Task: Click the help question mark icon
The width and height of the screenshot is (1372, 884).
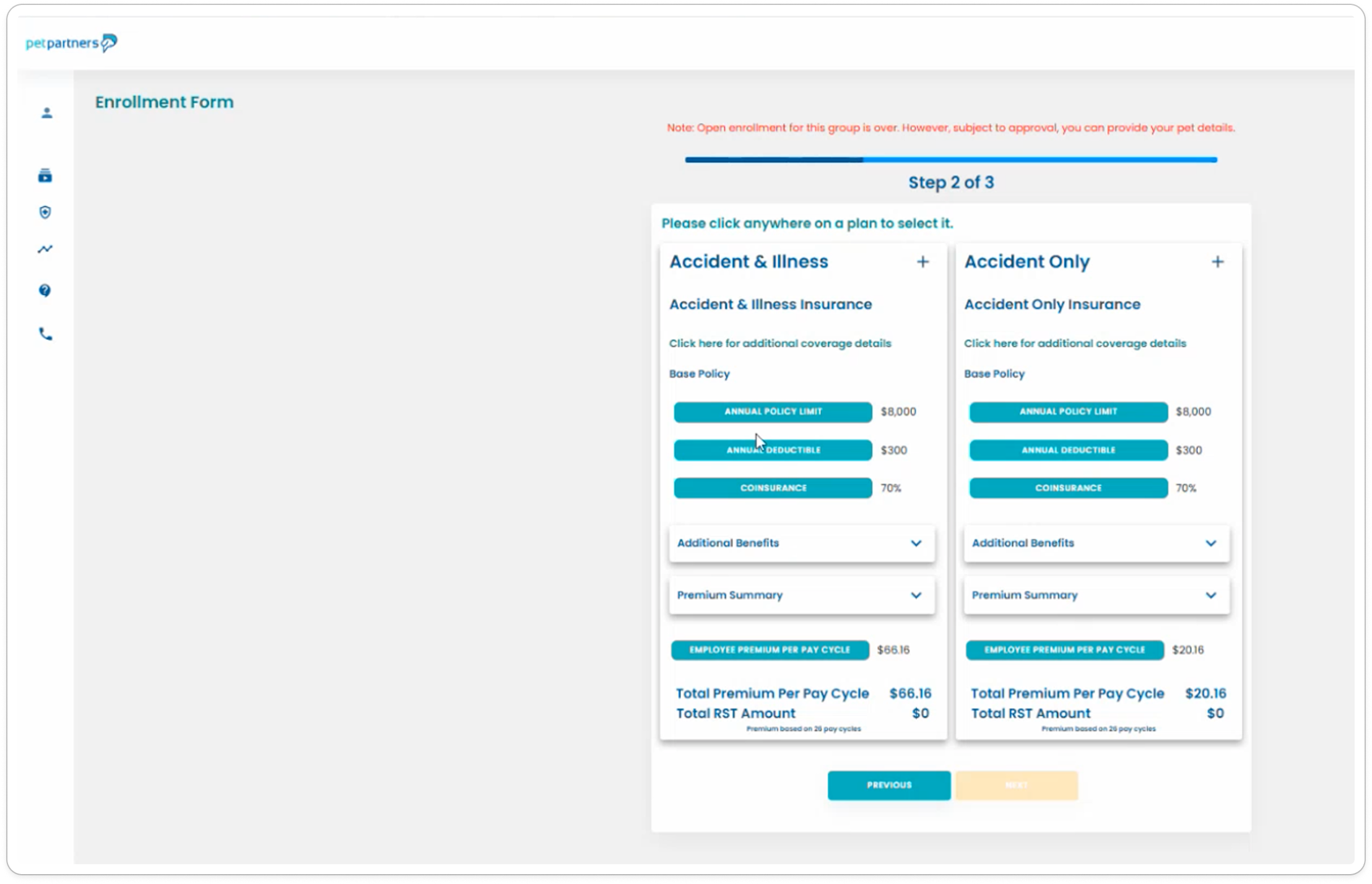Action: click(x=45, y=290)
